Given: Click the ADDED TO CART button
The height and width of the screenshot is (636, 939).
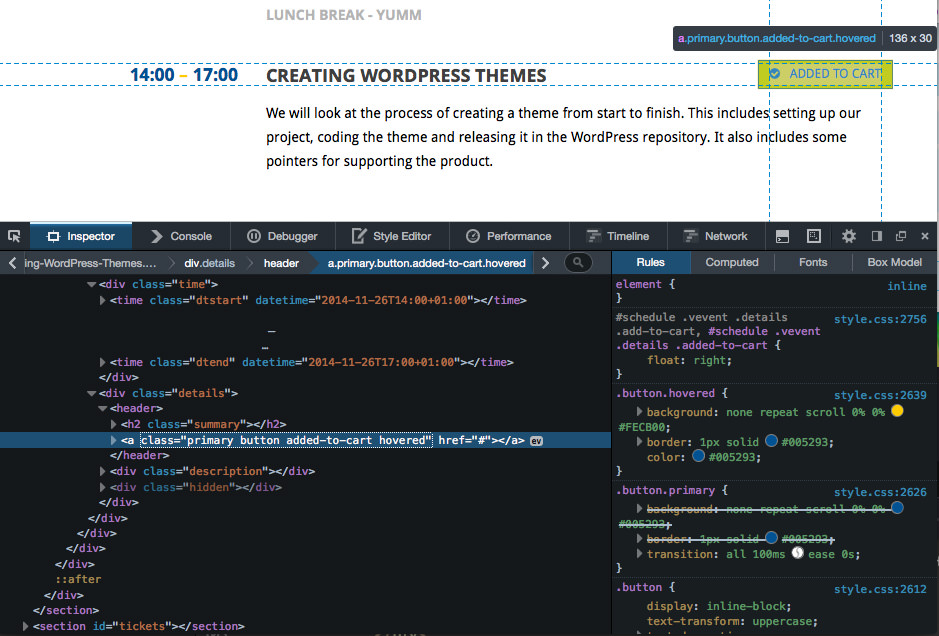Looking at the screenshot, I should 825,74.
